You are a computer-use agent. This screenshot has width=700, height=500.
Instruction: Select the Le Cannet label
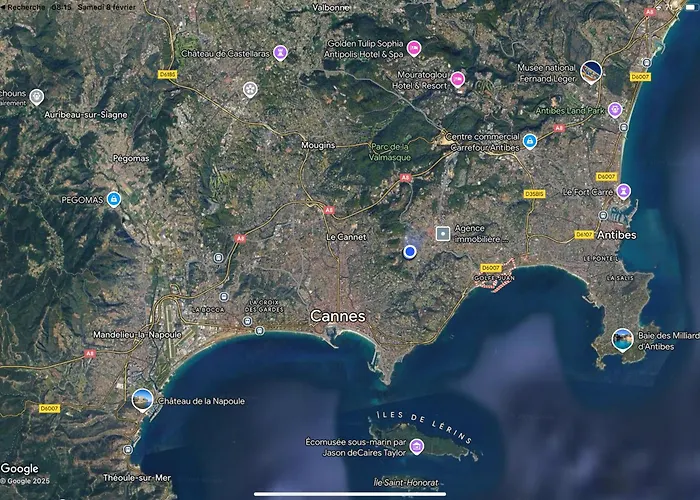pyautogui.click(x=346, y=237)
